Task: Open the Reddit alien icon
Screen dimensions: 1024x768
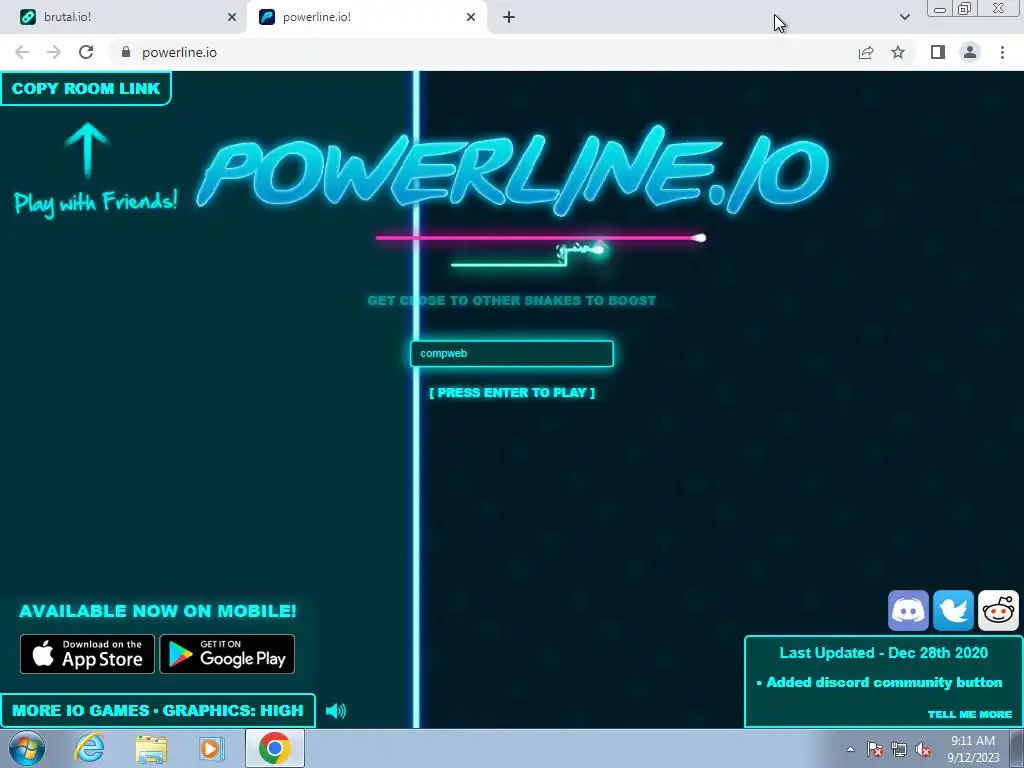Action: pos(998,611)
